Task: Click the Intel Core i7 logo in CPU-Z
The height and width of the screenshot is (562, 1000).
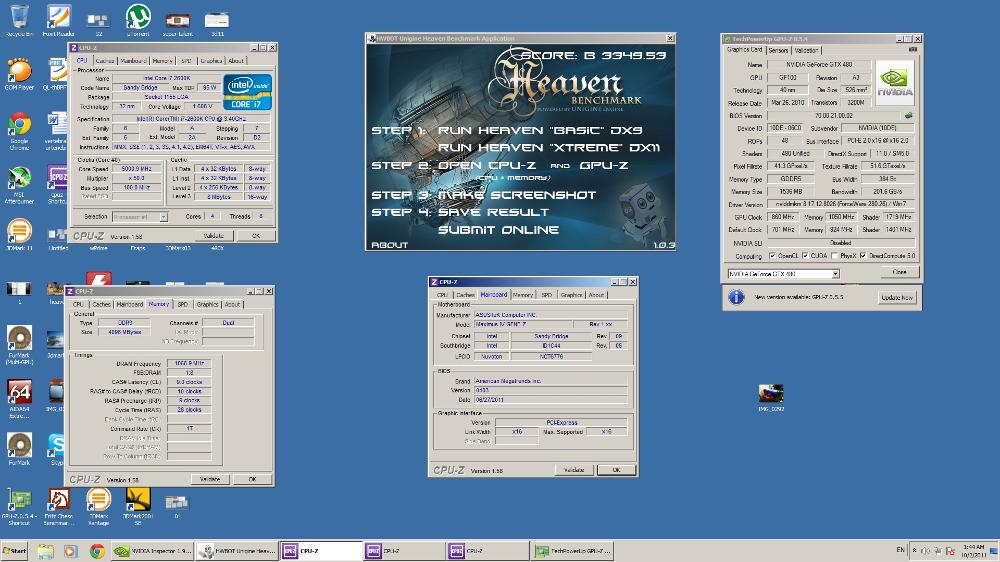Action: click(x=247, y=92)
